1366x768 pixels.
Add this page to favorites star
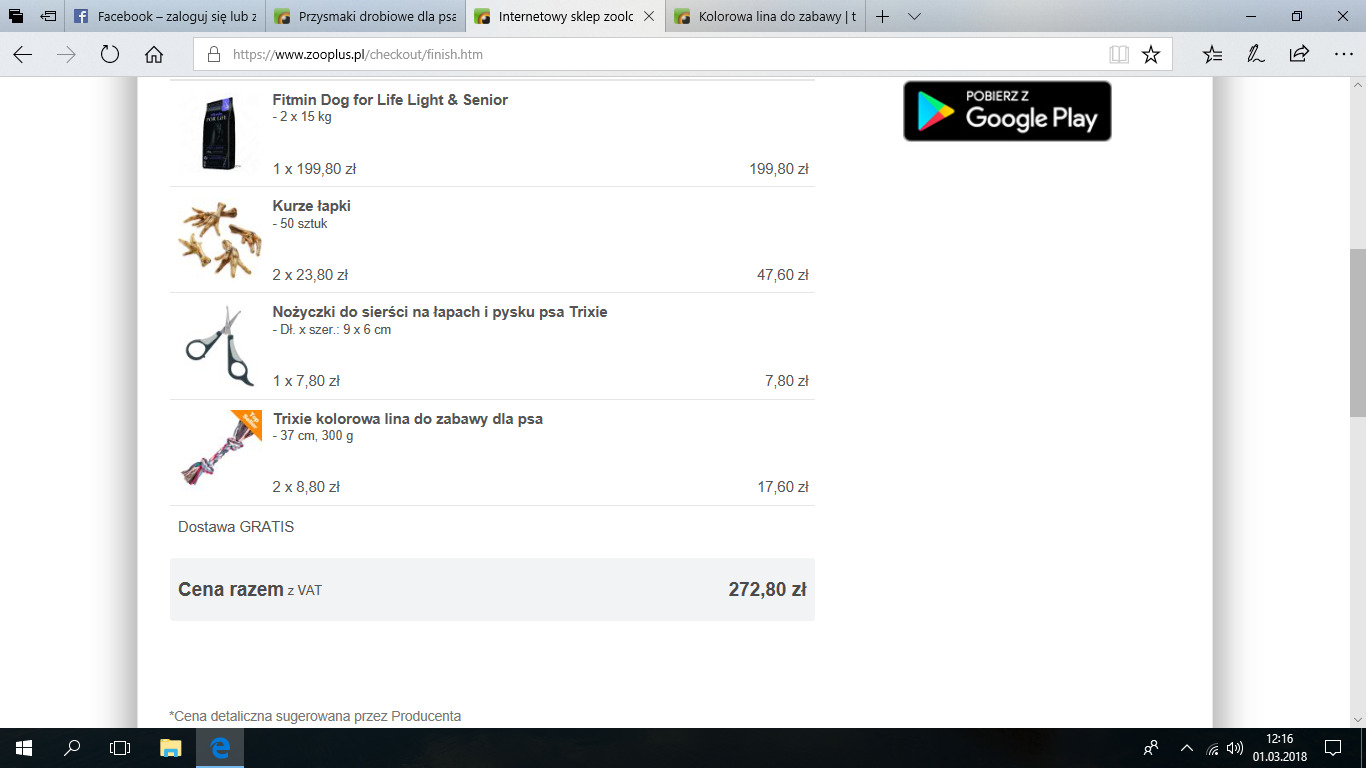click(1151, 55)
